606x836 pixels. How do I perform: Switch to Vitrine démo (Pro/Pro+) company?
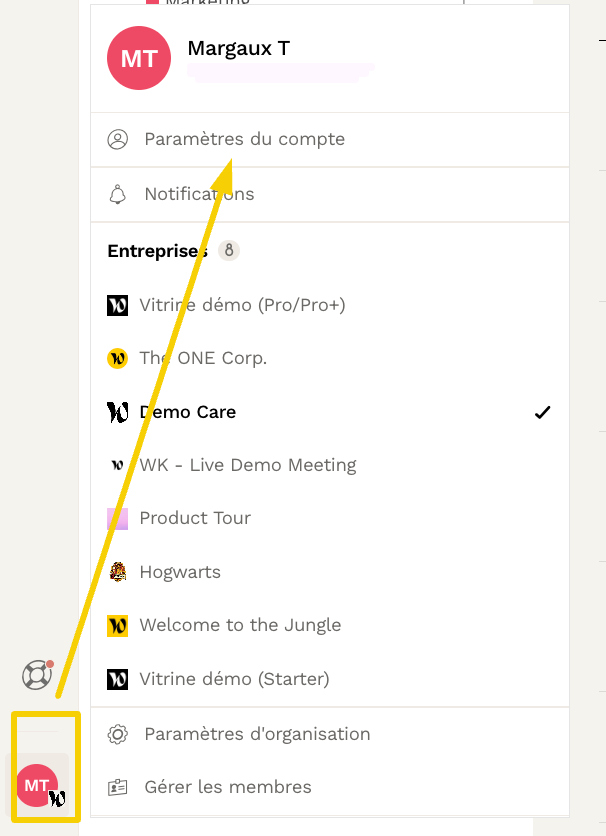(242, 305)
